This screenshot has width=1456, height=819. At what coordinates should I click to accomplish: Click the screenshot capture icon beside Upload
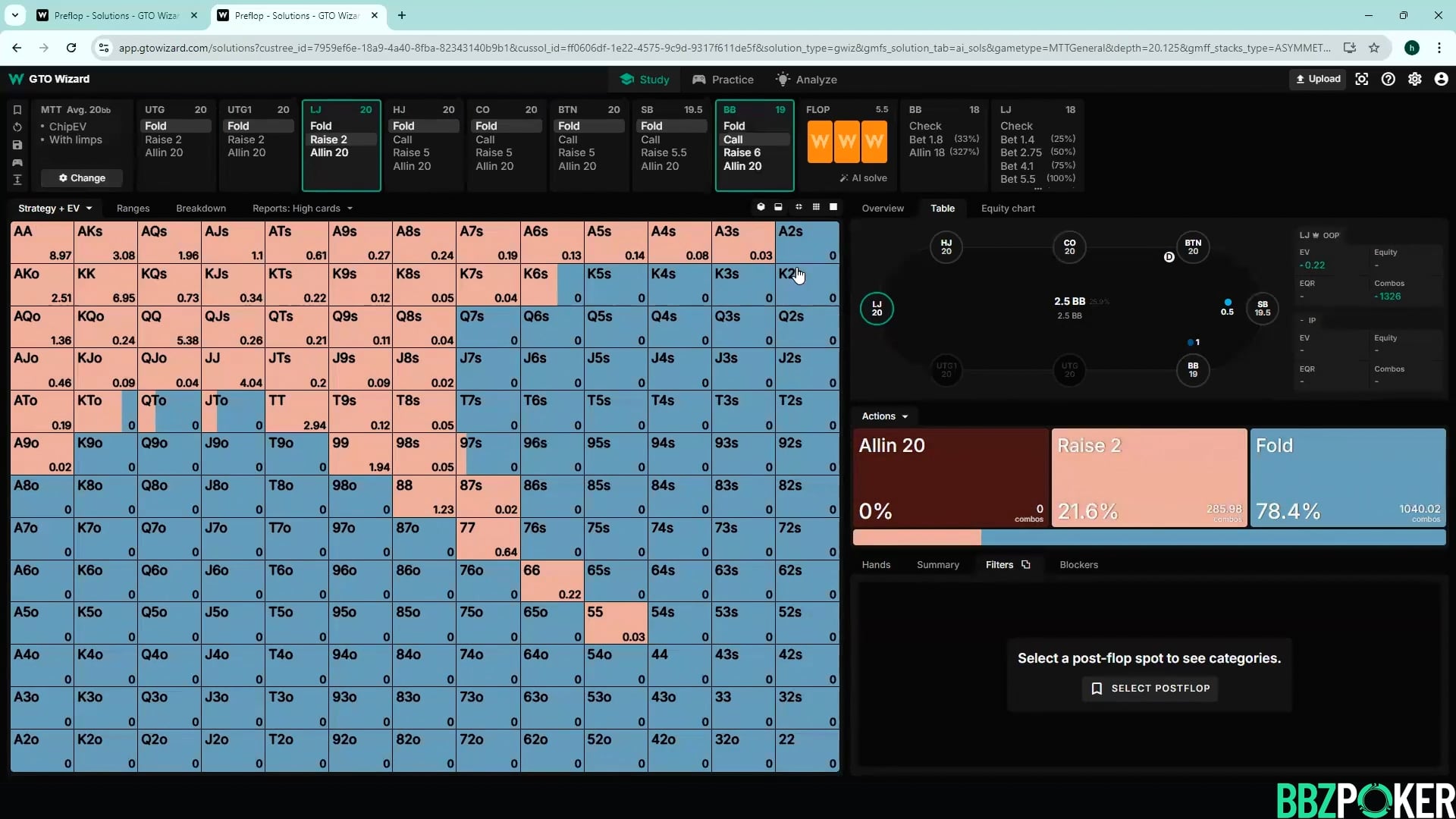point(1361,79)
